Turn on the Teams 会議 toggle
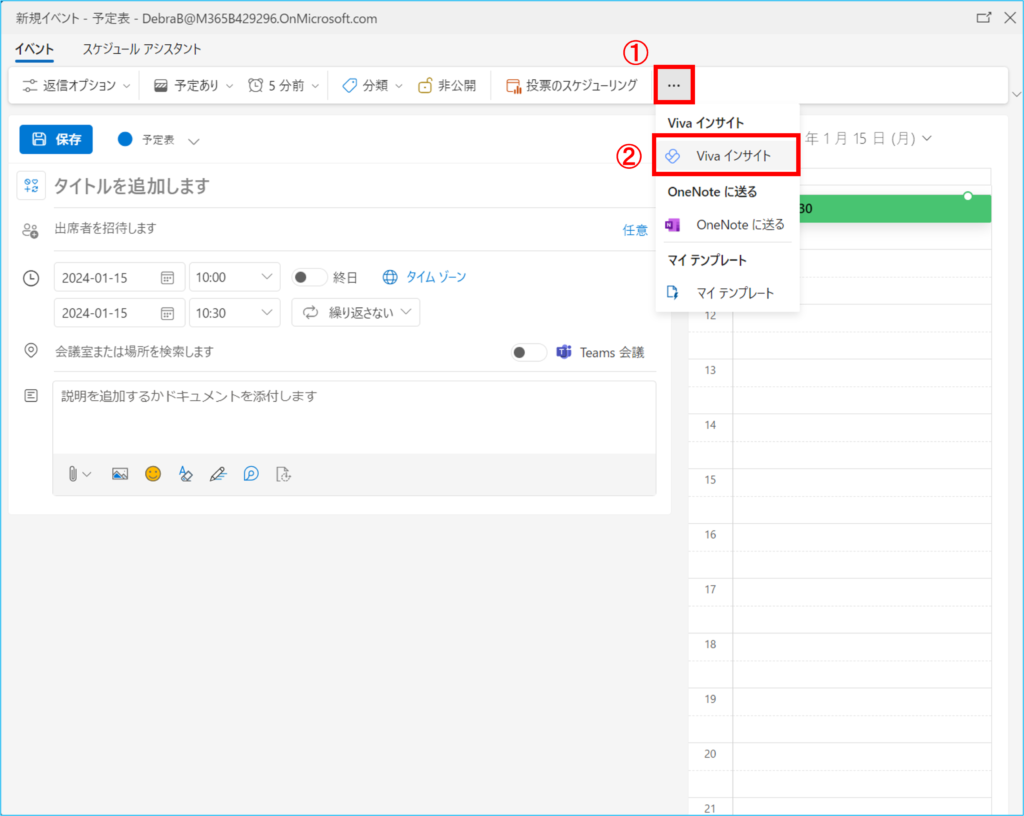The height and width of the screenshot is (816, 1024). pyautogui.click(x=527, y=352)
